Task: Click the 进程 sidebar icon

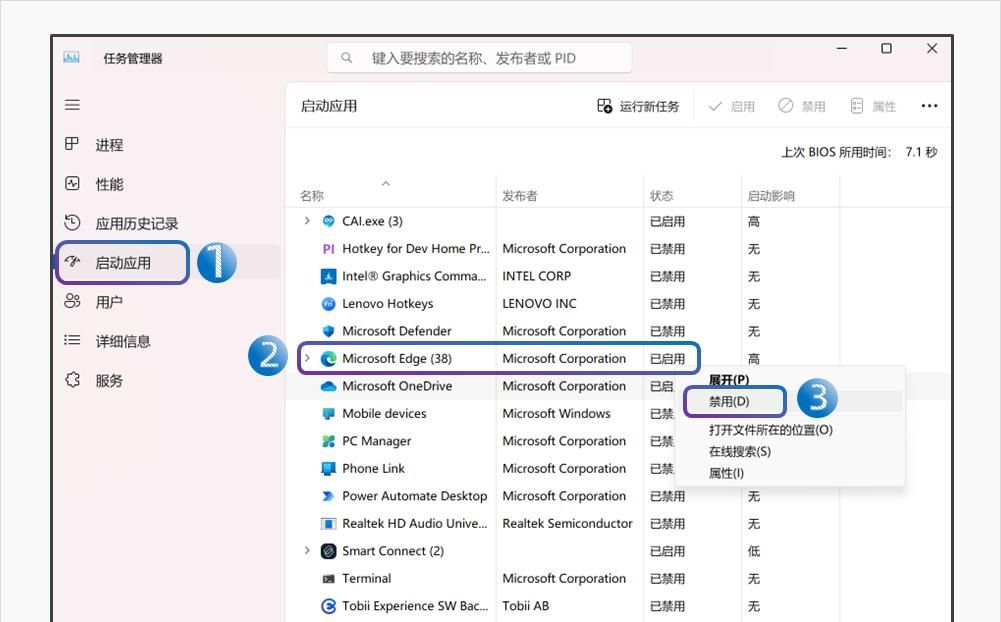Action: tap(72, 144)
